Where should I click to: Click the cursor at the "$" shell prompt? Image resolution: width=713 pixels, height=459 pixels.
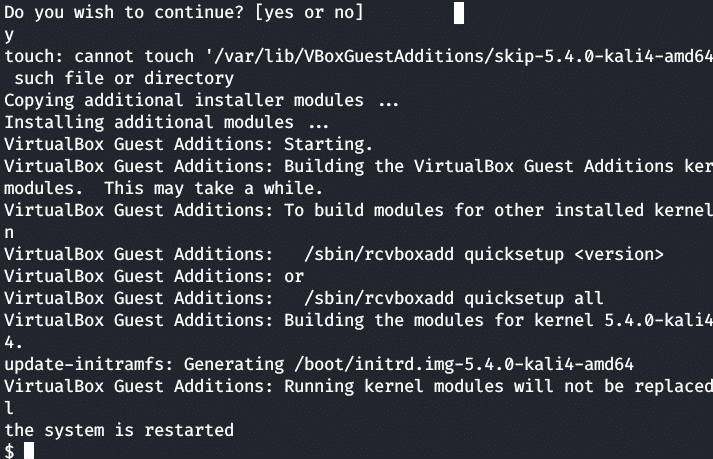[29, 451]
